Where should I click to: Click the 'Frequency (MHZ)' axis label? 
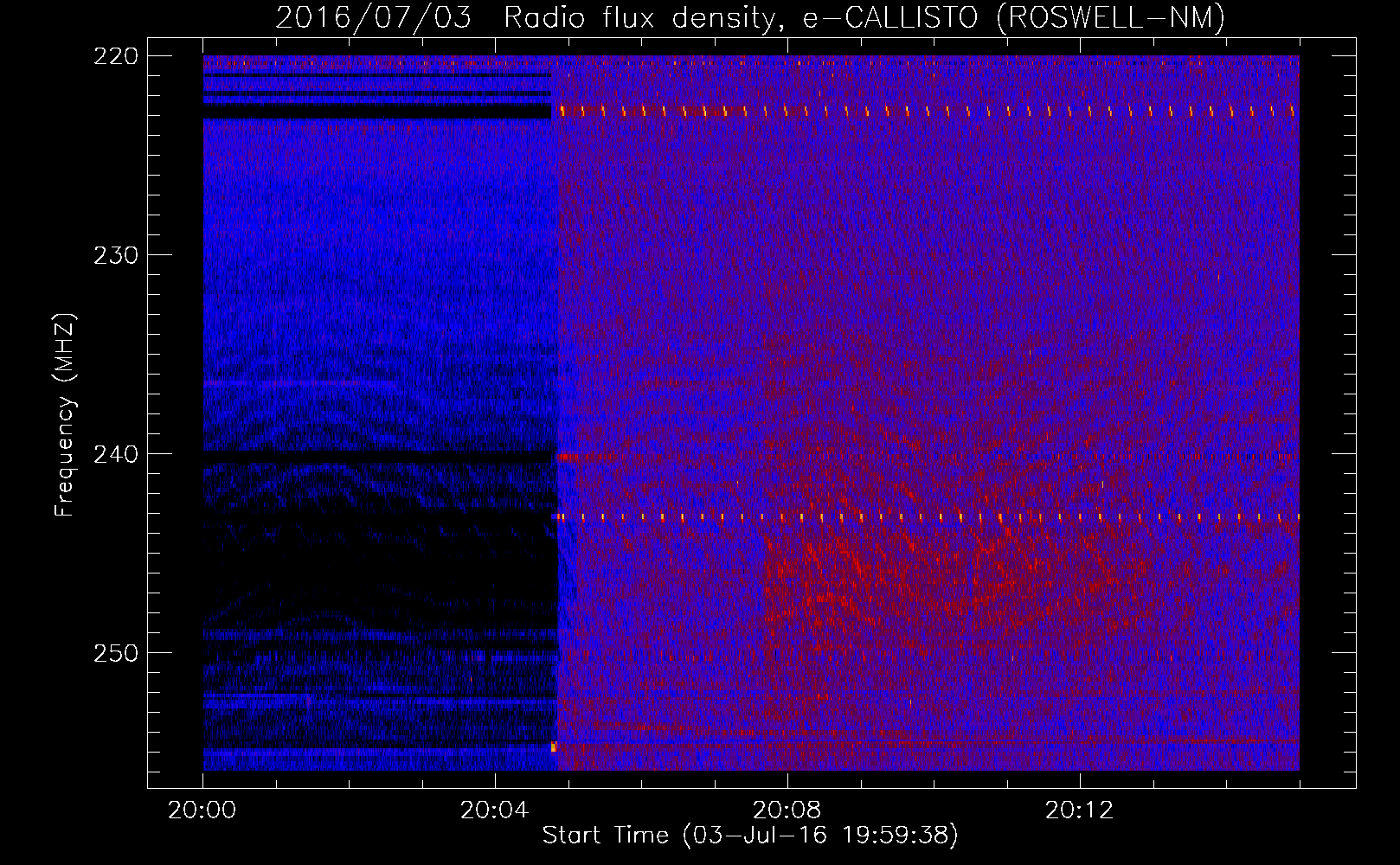(65, 415)
